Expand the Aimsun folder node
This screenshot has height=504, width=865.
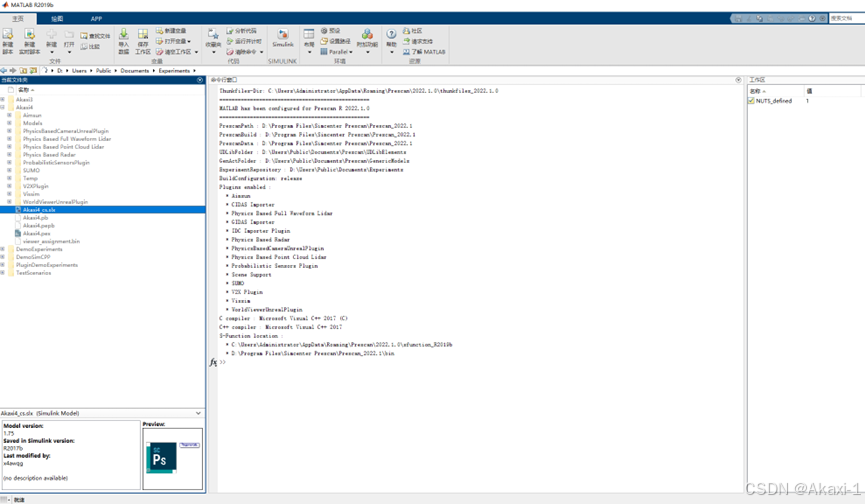click(x=9, y=115)
